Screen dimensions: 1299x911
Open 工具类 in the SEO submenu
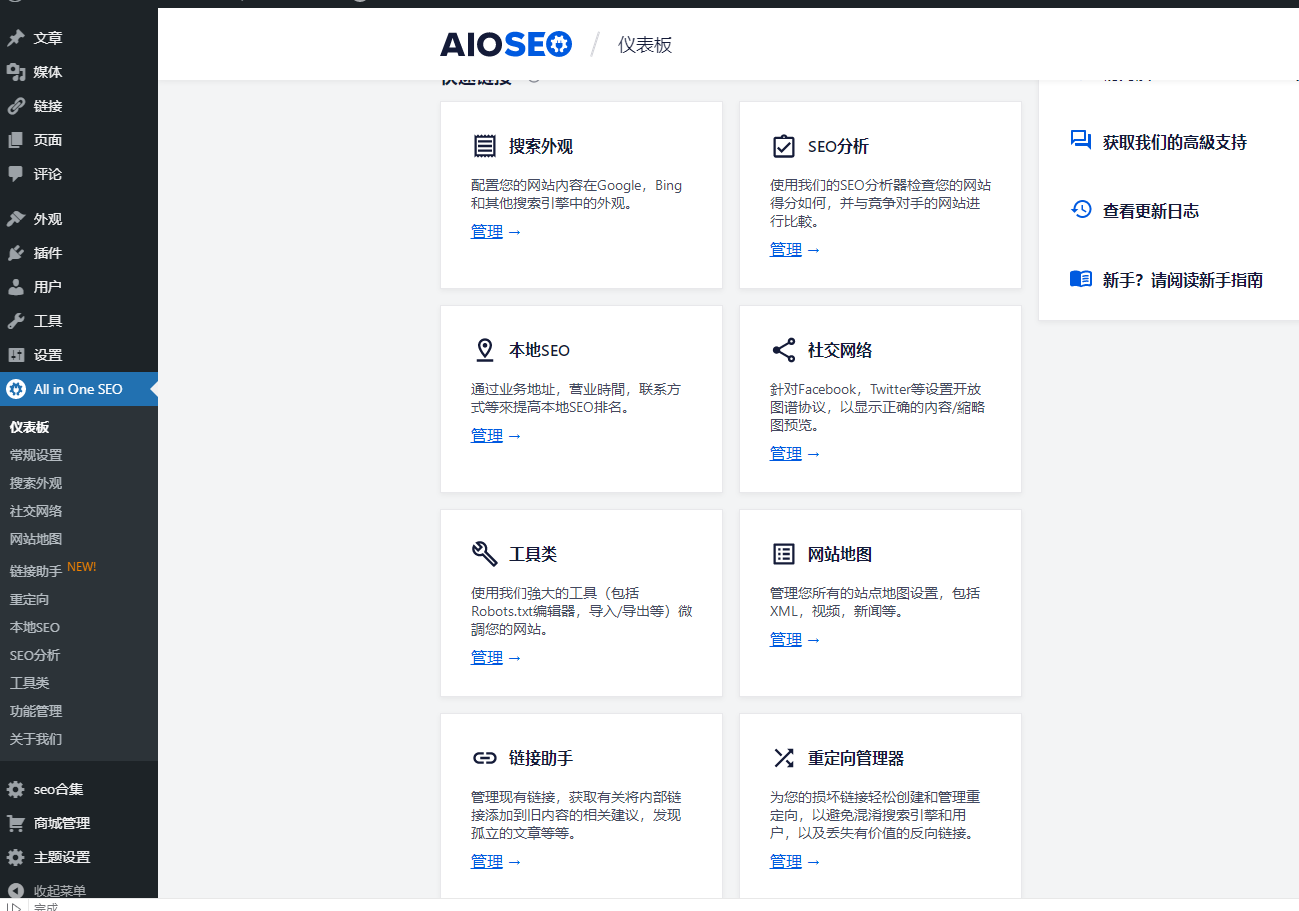coord(30,683)
